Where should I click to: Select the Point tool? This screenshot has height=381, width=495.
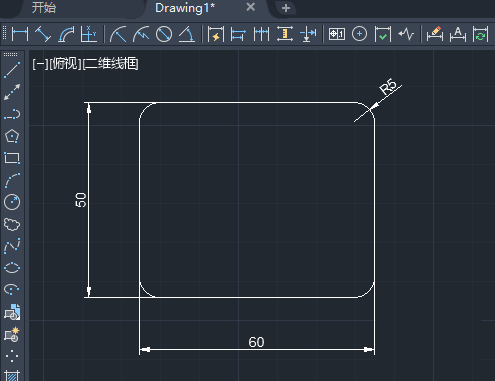12,356
